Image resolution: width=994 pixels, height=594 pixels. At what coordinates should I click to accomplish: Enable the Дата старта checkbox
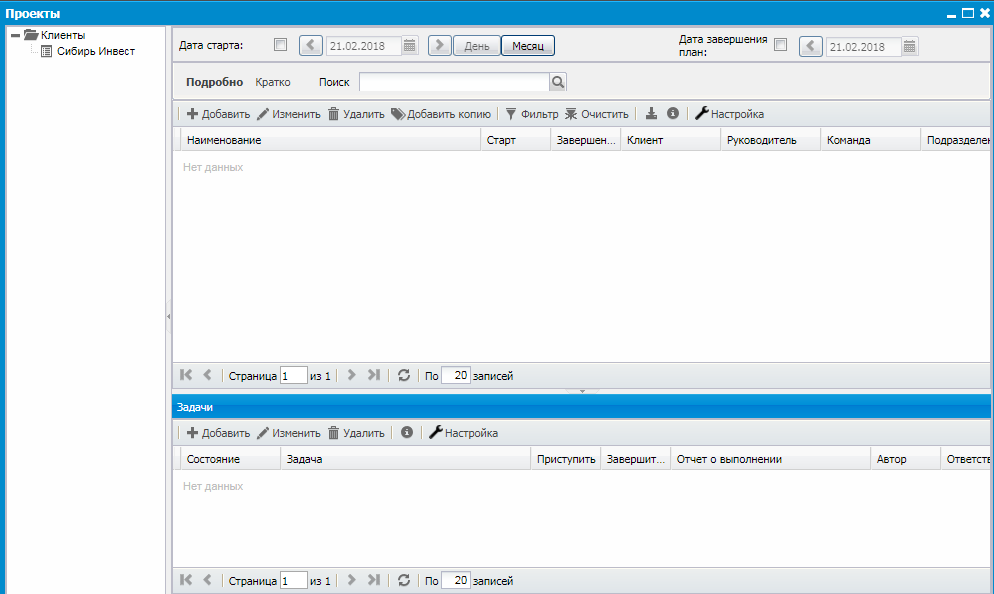[280, 45]
